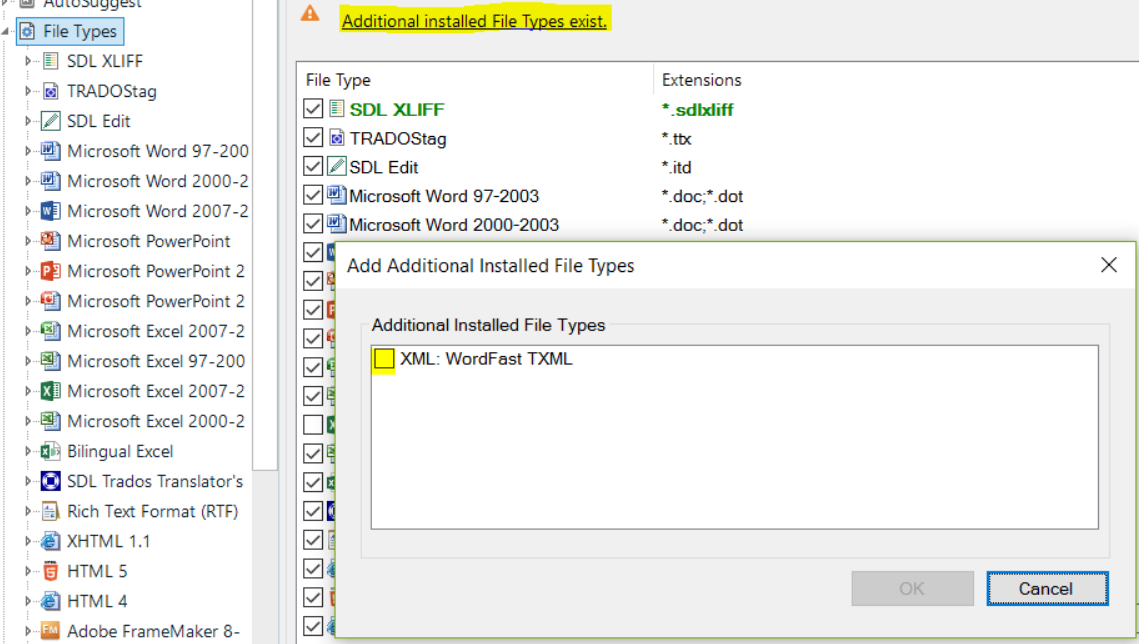Uncheck the Microsoft Word 97-2003 checkbox
This screenshot has width=1139, height=644.
pos(313,195)
